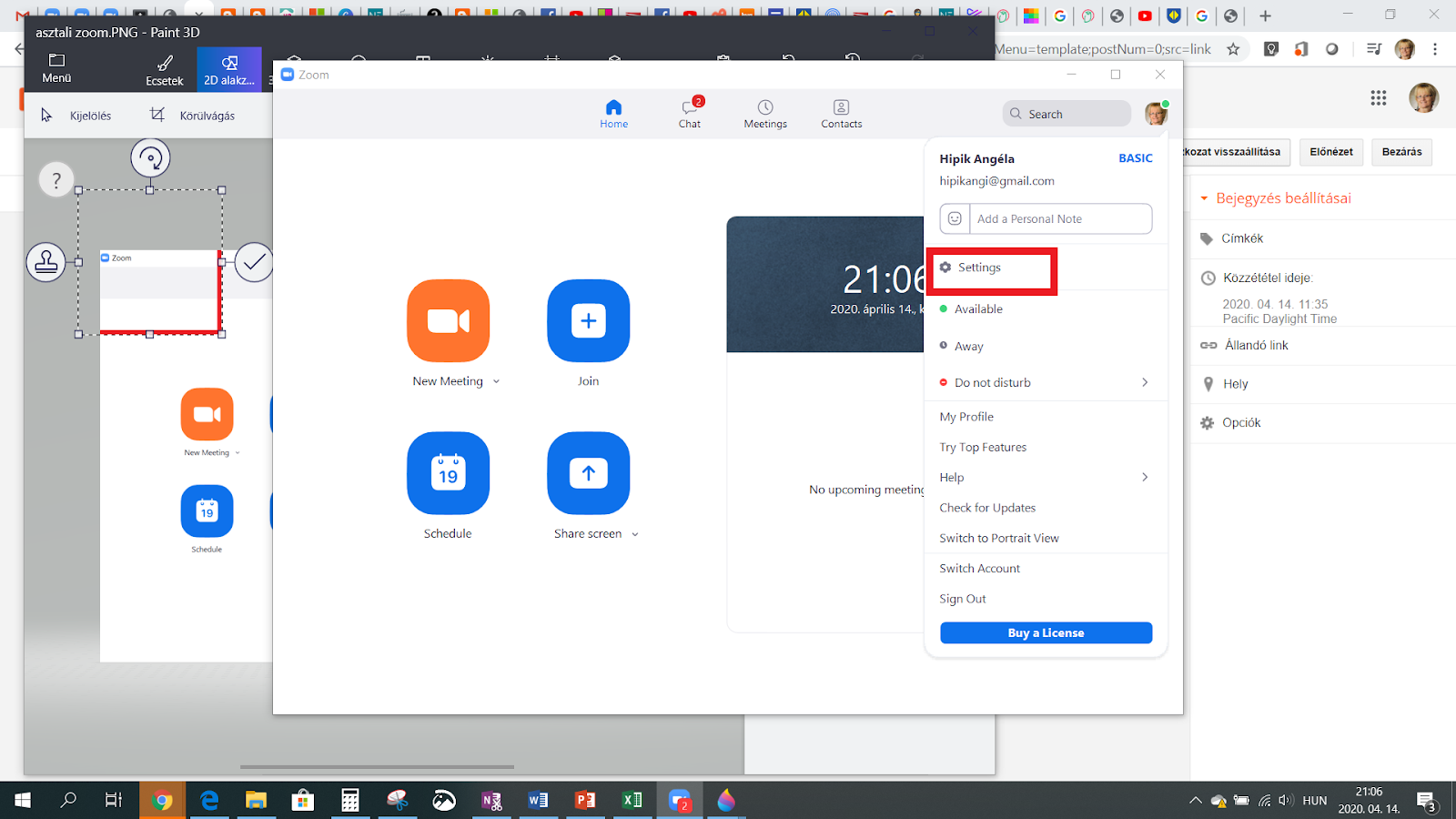
Task: Select Try Top Features in the Zoom menu
Action: click(983, 448)
